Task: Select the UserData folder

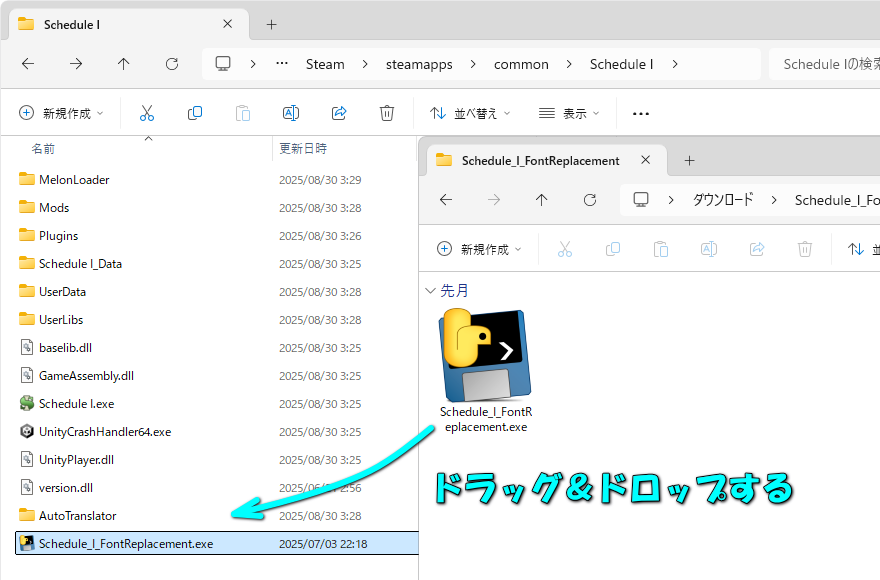Action: click(x=62, y=292)
